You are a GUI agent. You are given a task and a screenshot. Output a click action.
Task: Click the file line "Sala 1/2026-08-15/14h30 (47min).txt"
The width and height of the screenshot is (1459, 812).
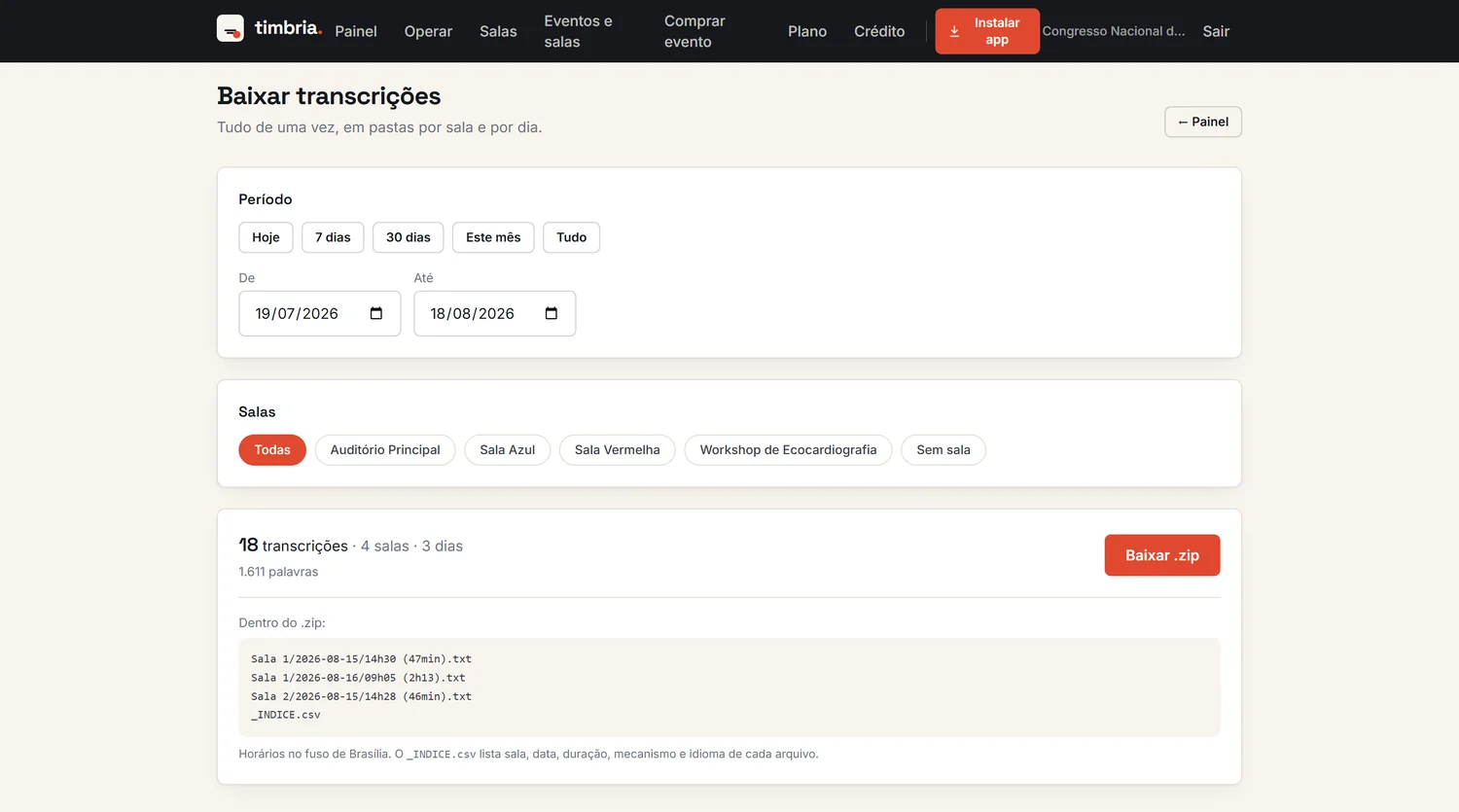(361, 659)
